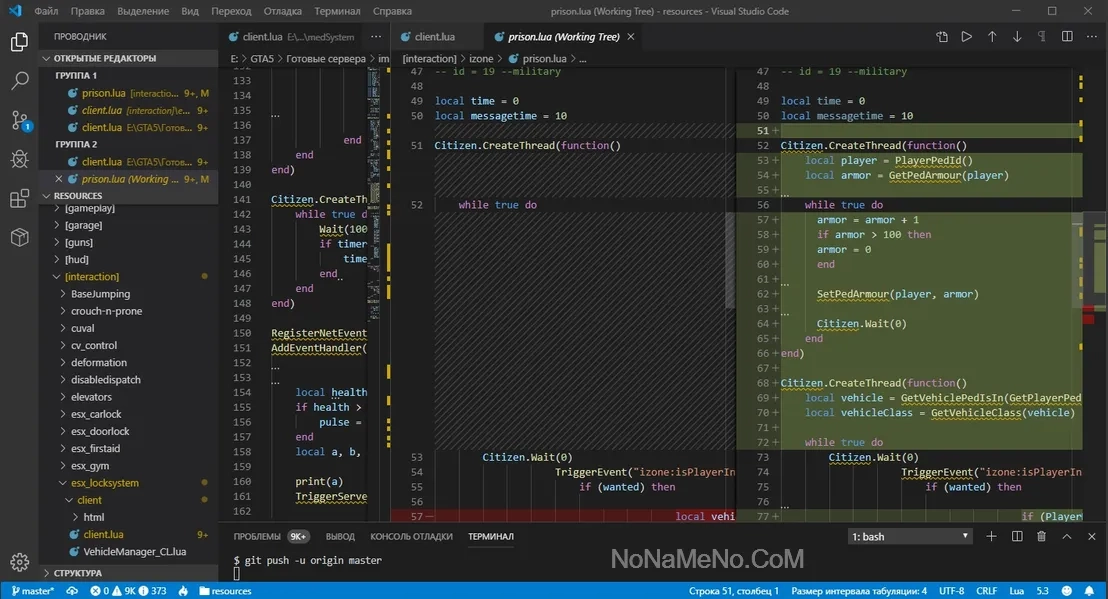This screenshot has width=1108, height=599.
Task: Switch to the Проблемы panel tab
Action: pos(257,537)
